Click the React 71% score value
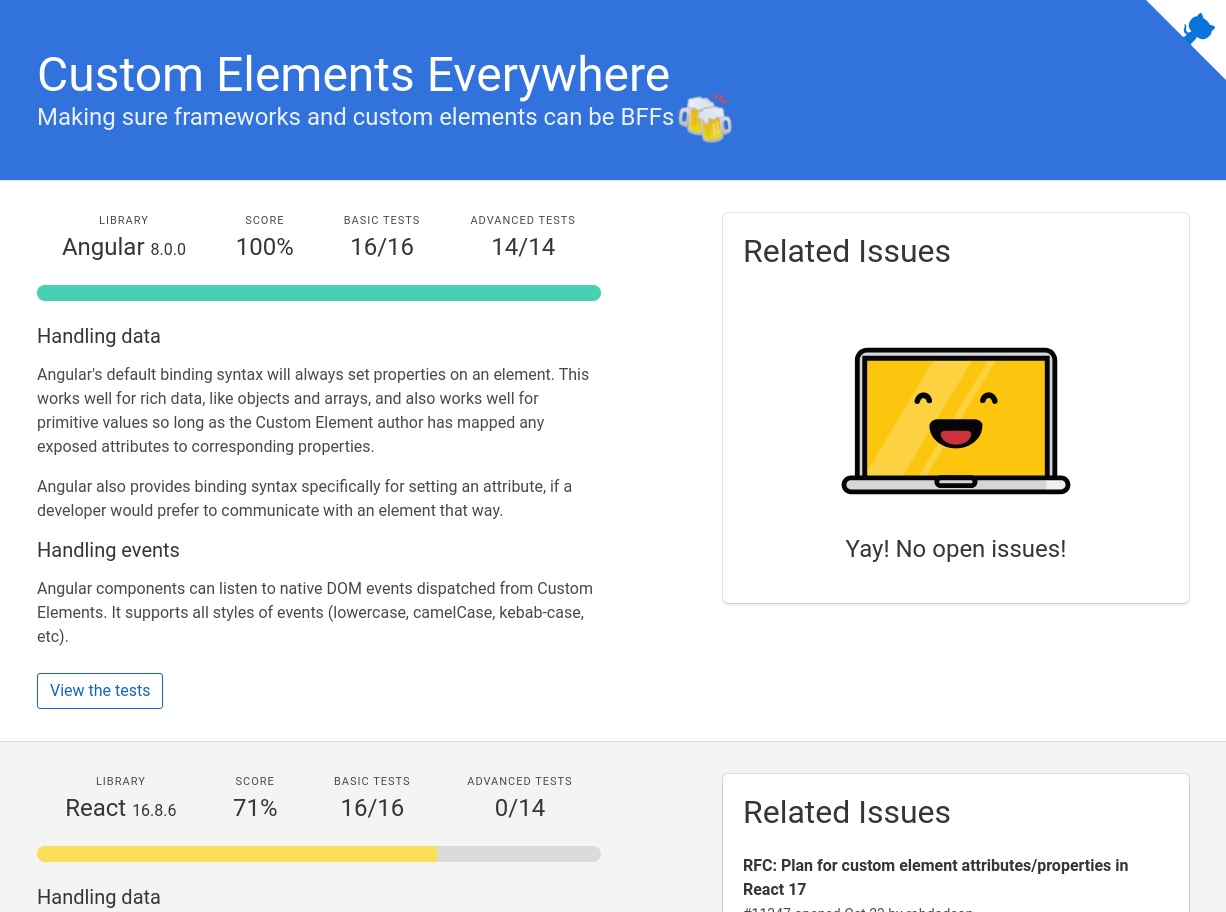Viewport: 1226px width, 912px height. pyautogui.click(x=255, y=808)
